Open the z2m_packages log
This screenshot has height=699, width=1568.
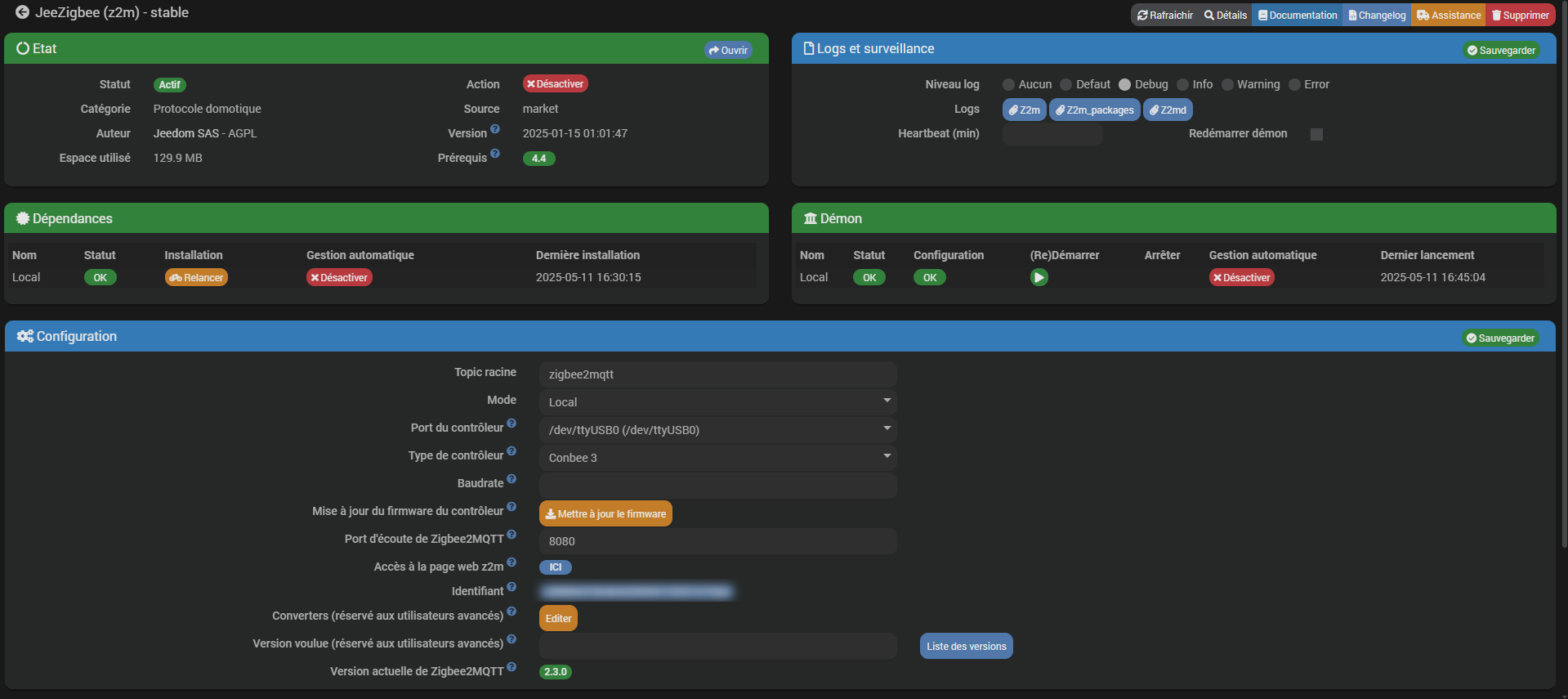pyautogui.click(x=1094, y=110)
